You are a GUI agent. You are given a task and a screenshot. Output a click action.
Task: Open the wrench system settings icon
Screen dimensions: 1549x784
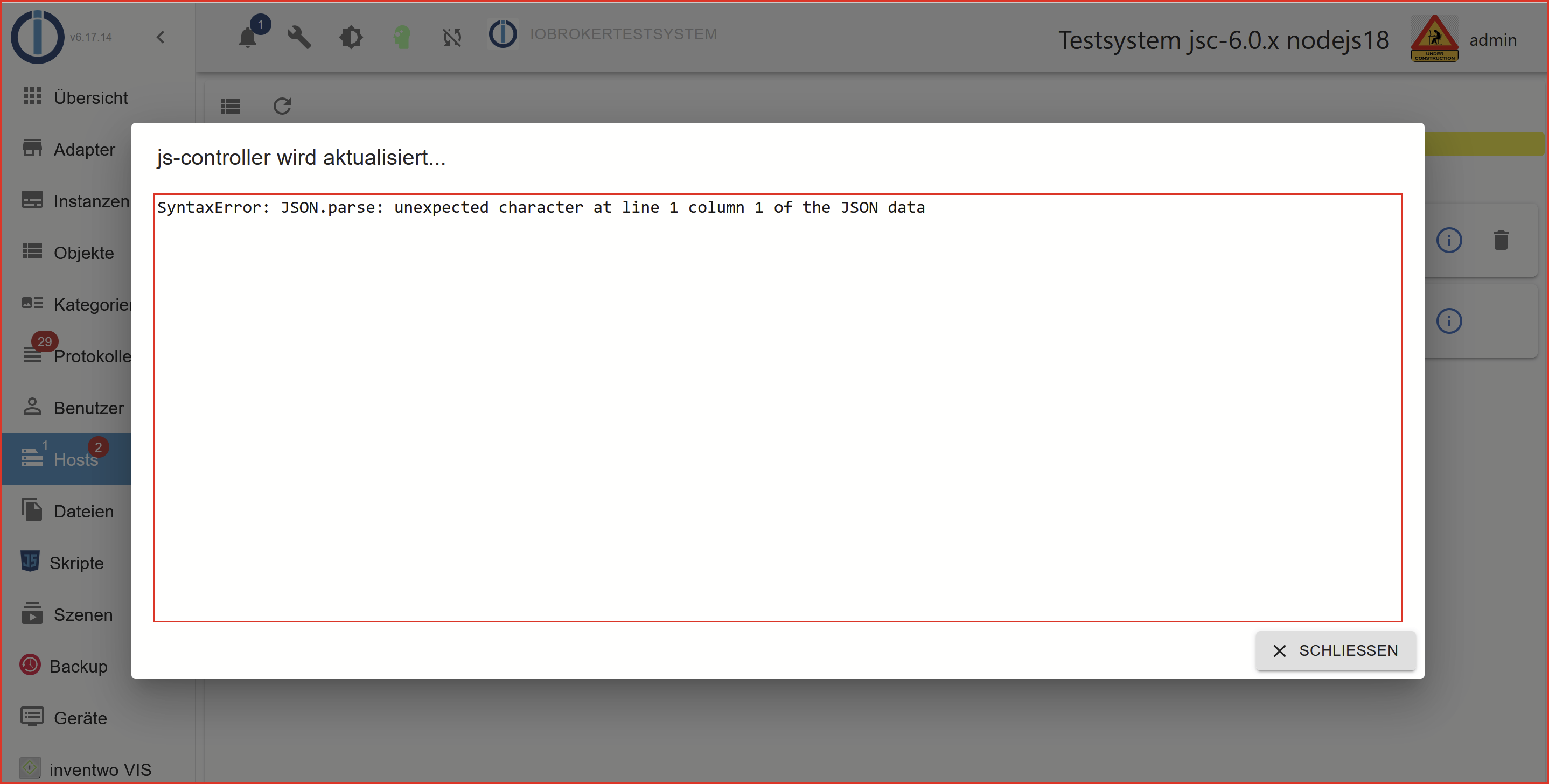(x=299, y=37)
